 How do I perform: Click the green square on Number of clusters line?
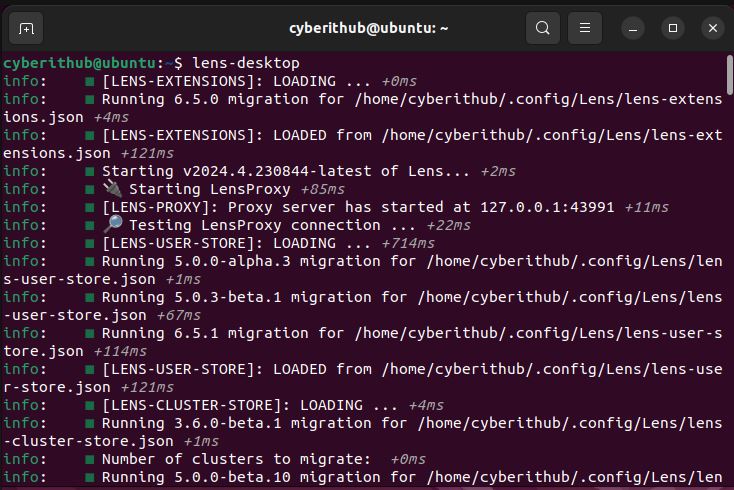[x=89, y=459]
